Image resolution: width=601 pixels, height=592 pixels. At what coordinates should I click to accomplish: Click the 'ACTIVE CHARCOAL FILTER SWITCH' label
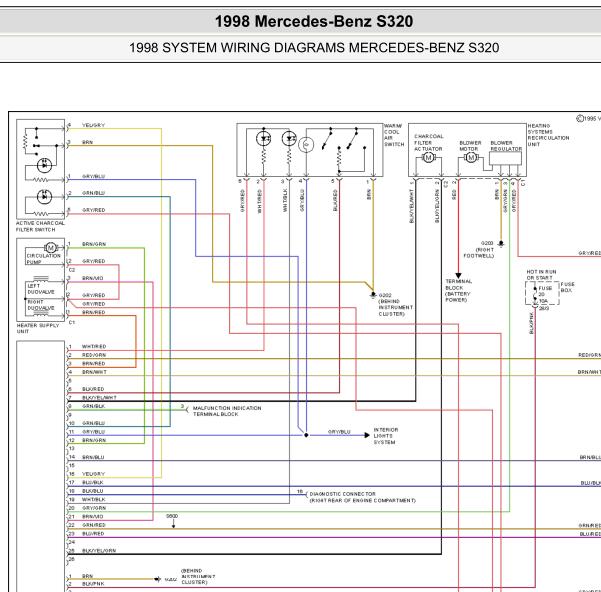[40, 226]
